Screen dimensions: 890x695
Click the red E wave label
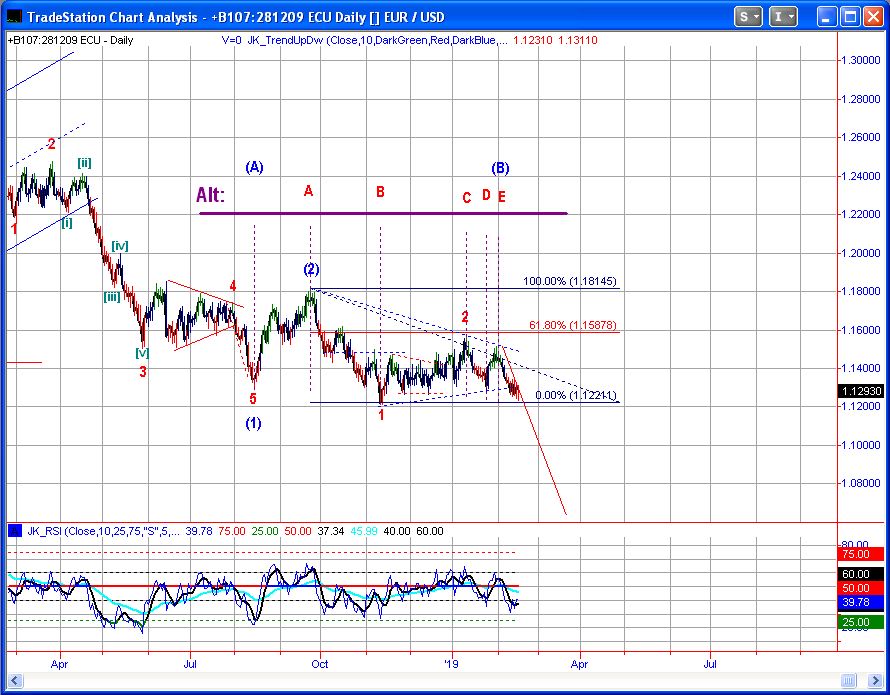[x=502, y=197]
